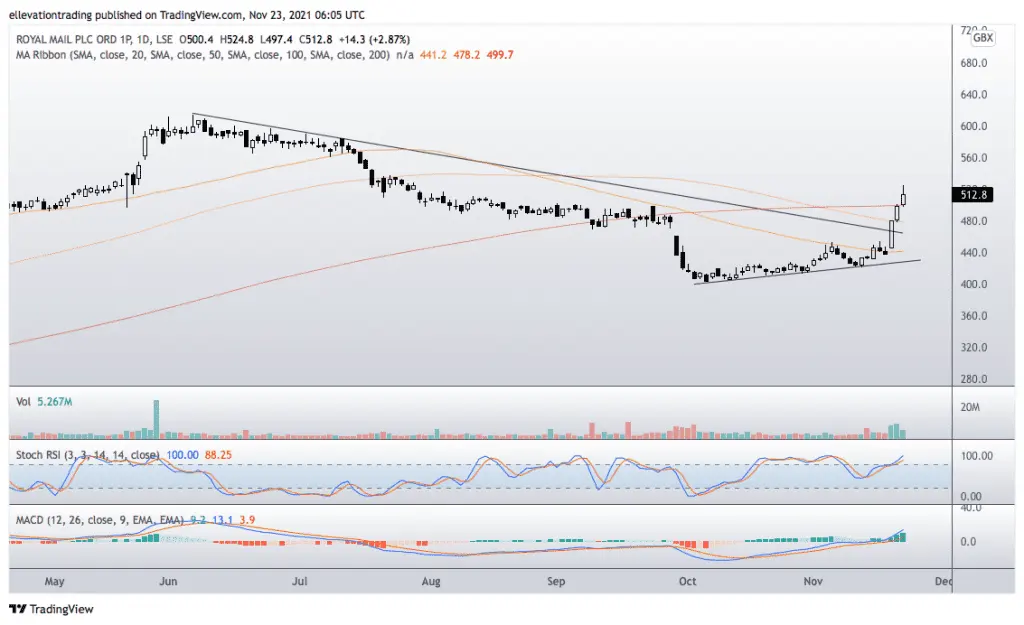Click the published-by ellevationtrading header text
The width and height of the screenshot is (1024, 625).
187,14
